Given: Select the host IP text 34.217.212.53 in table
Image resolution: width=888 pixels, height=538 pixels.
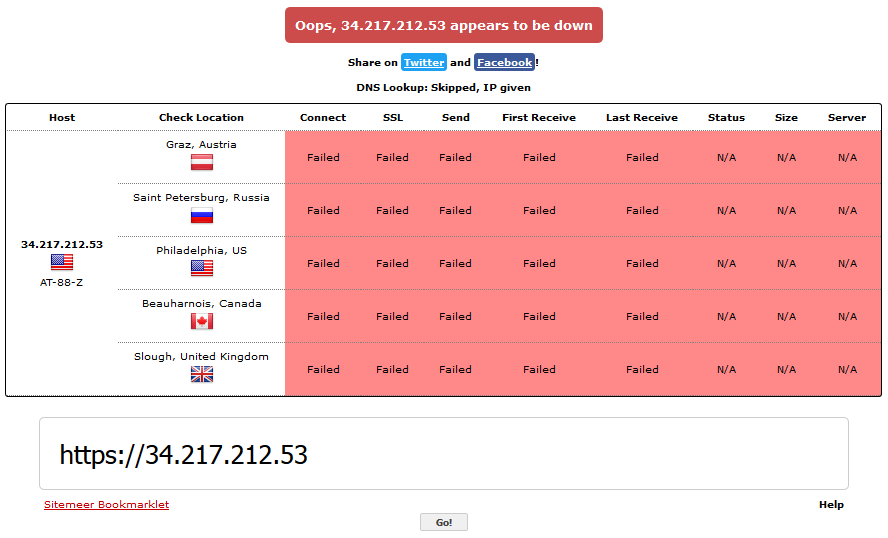Looking at the screenshot, I should tap(62, 245).
